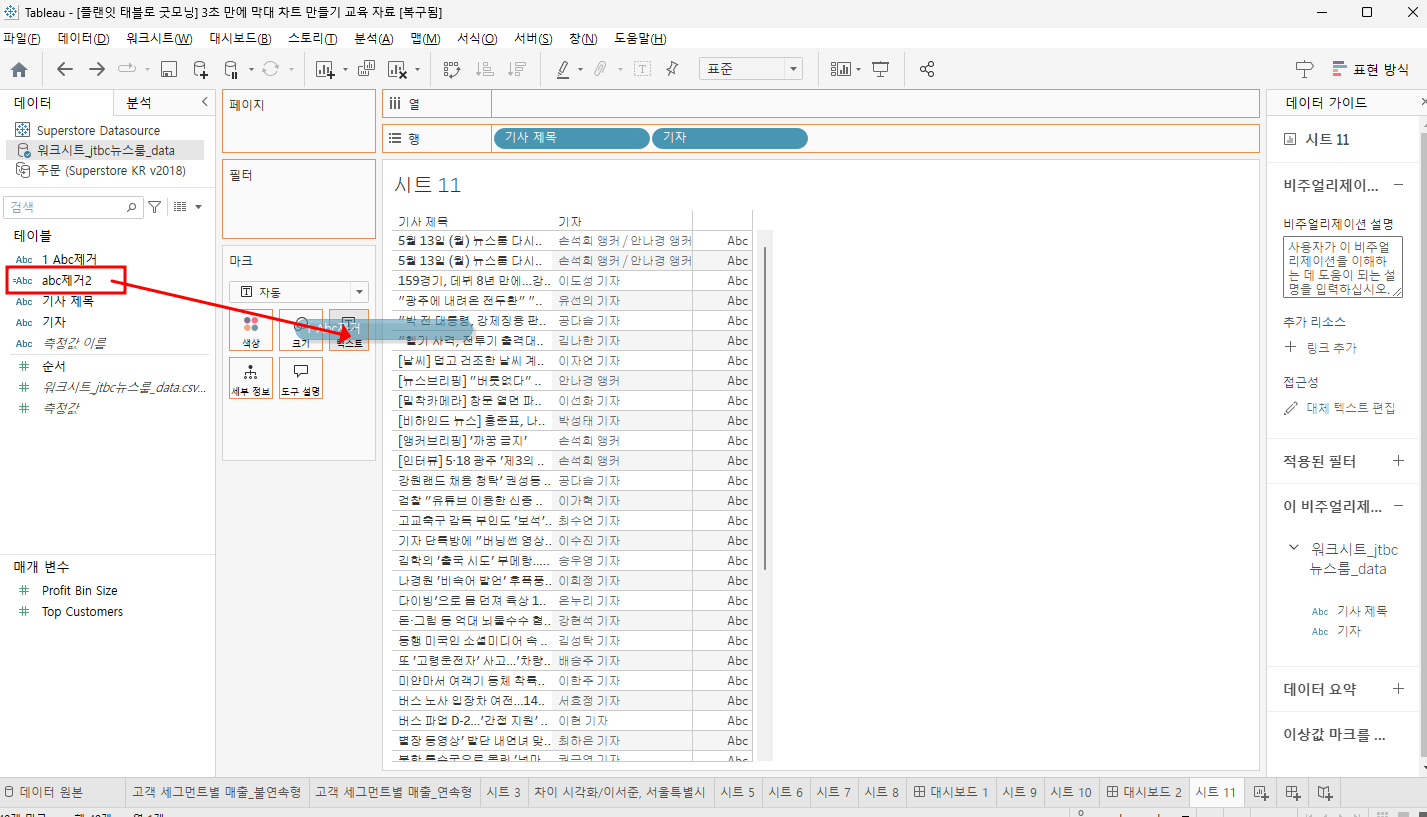Create new dashboard from bottom tab icon

[x=1293, y=792]
